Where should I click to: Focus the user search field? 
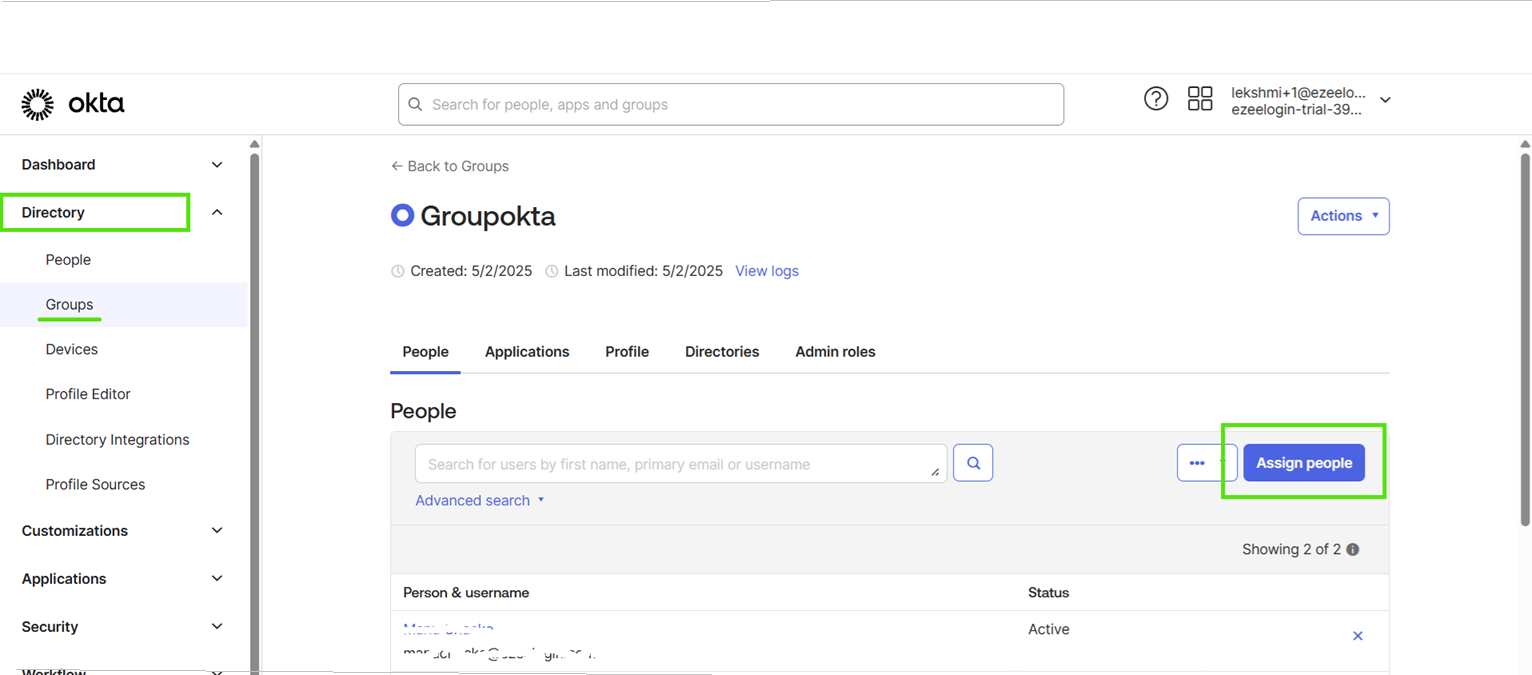(x=681, y=464)
